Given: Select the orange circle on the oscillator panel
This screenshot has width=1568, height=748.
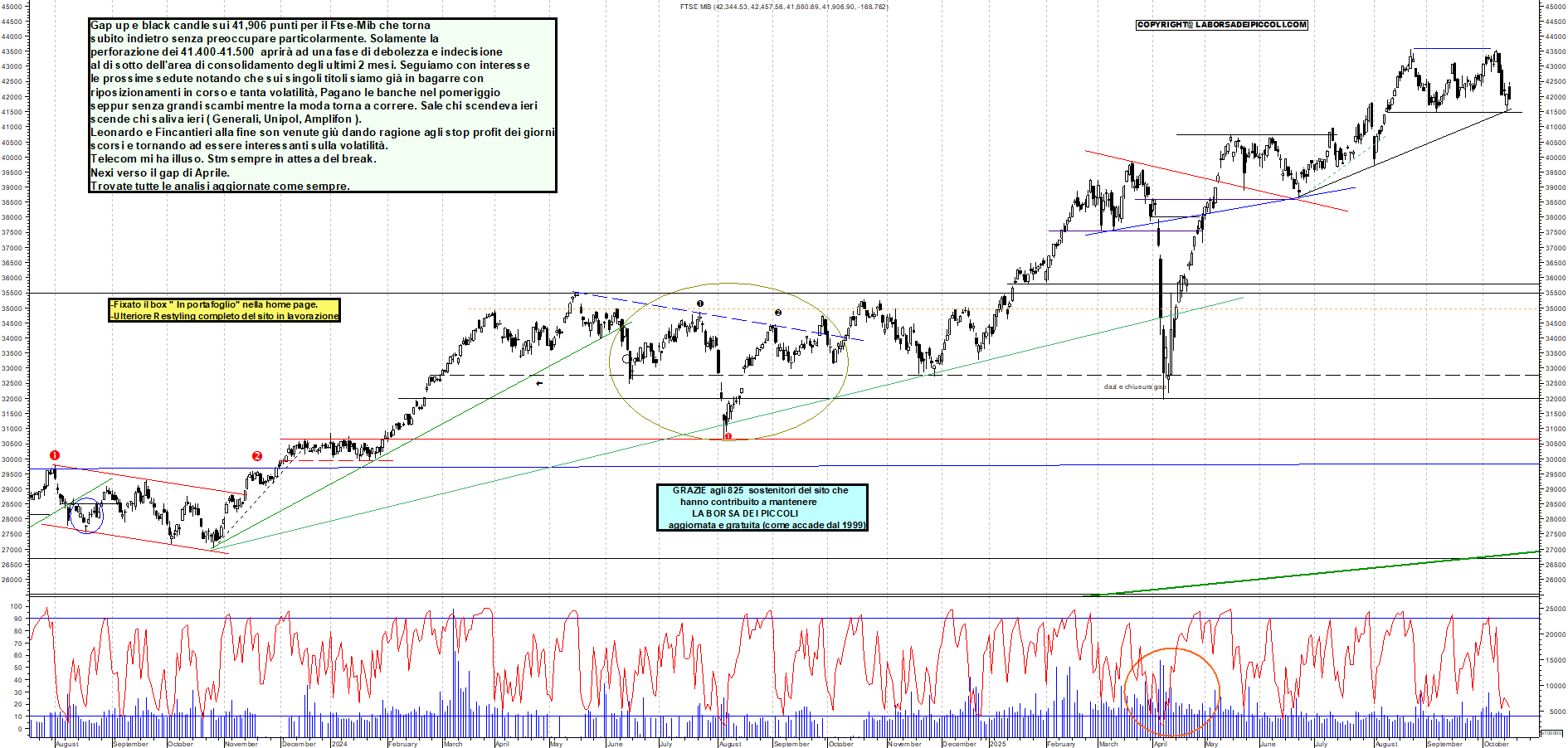Looking at the screenshot, I should click(x=1171, y=692).
